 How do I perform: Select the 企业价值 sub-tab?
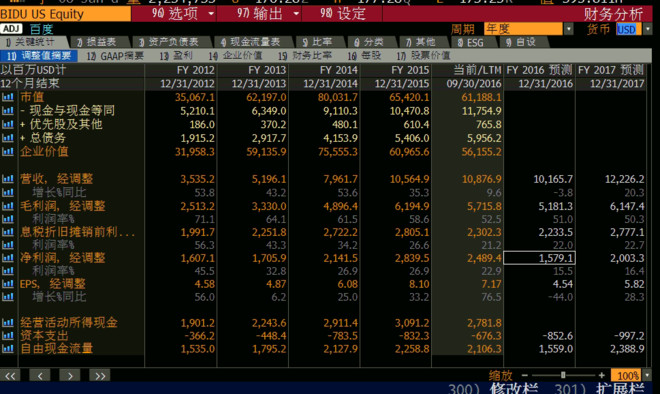tap(235, 56)
